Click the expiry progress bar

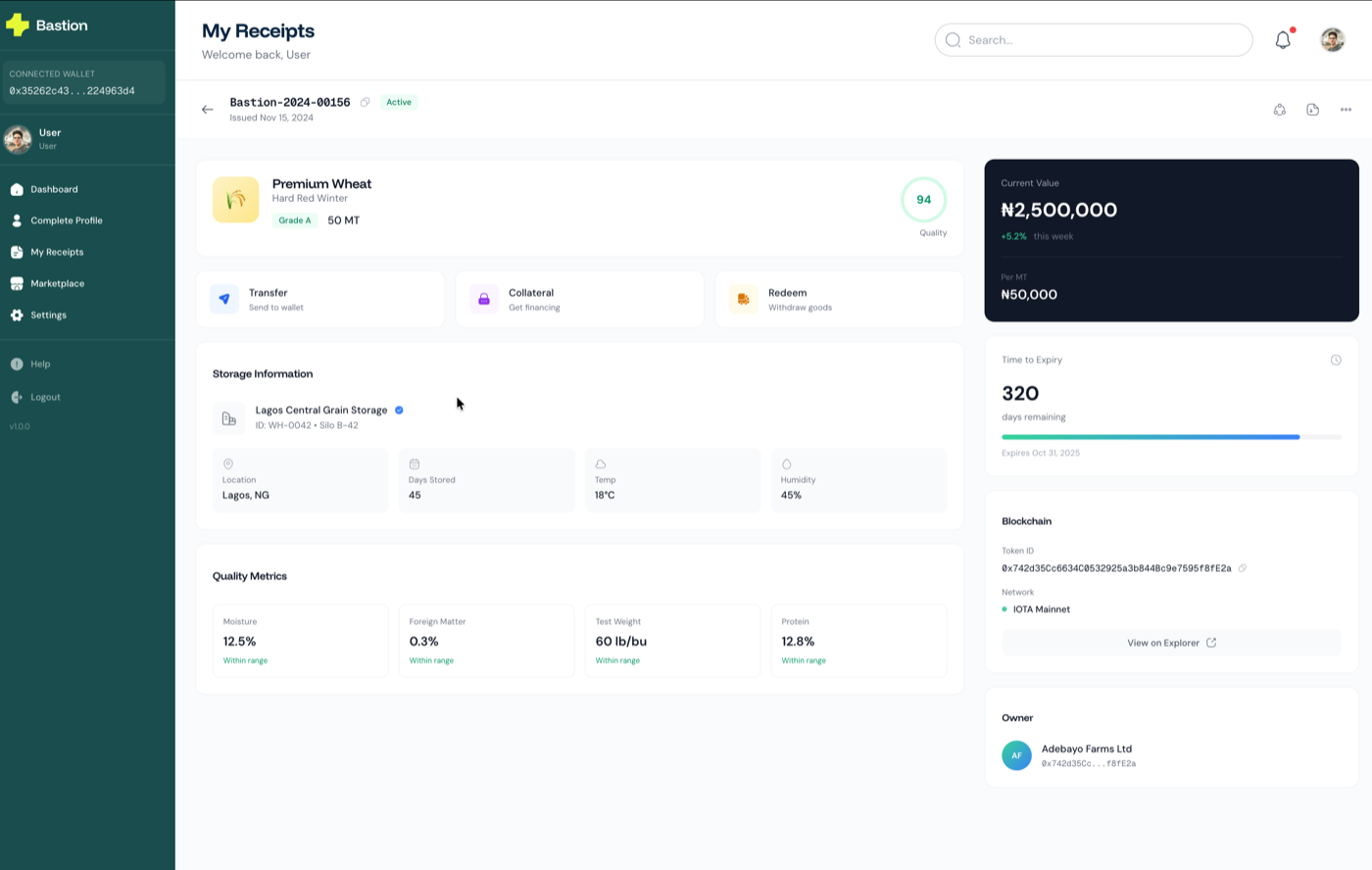coord(1171,437)
